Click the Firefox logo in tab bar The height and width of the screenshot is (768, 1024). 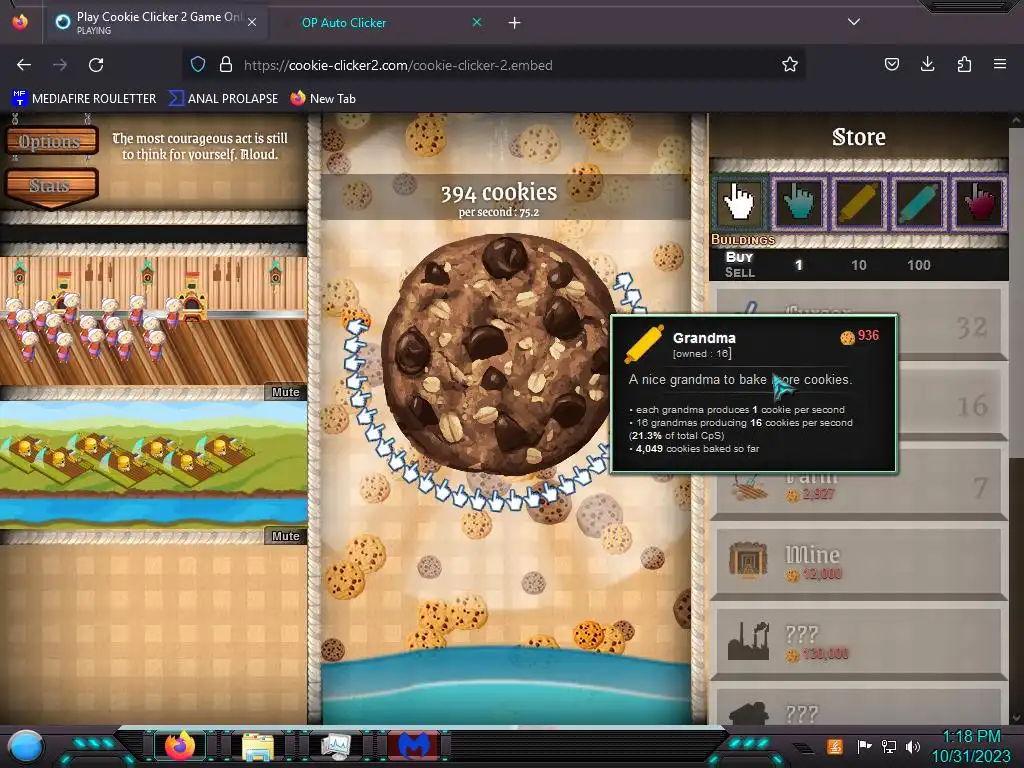[20, 22]
